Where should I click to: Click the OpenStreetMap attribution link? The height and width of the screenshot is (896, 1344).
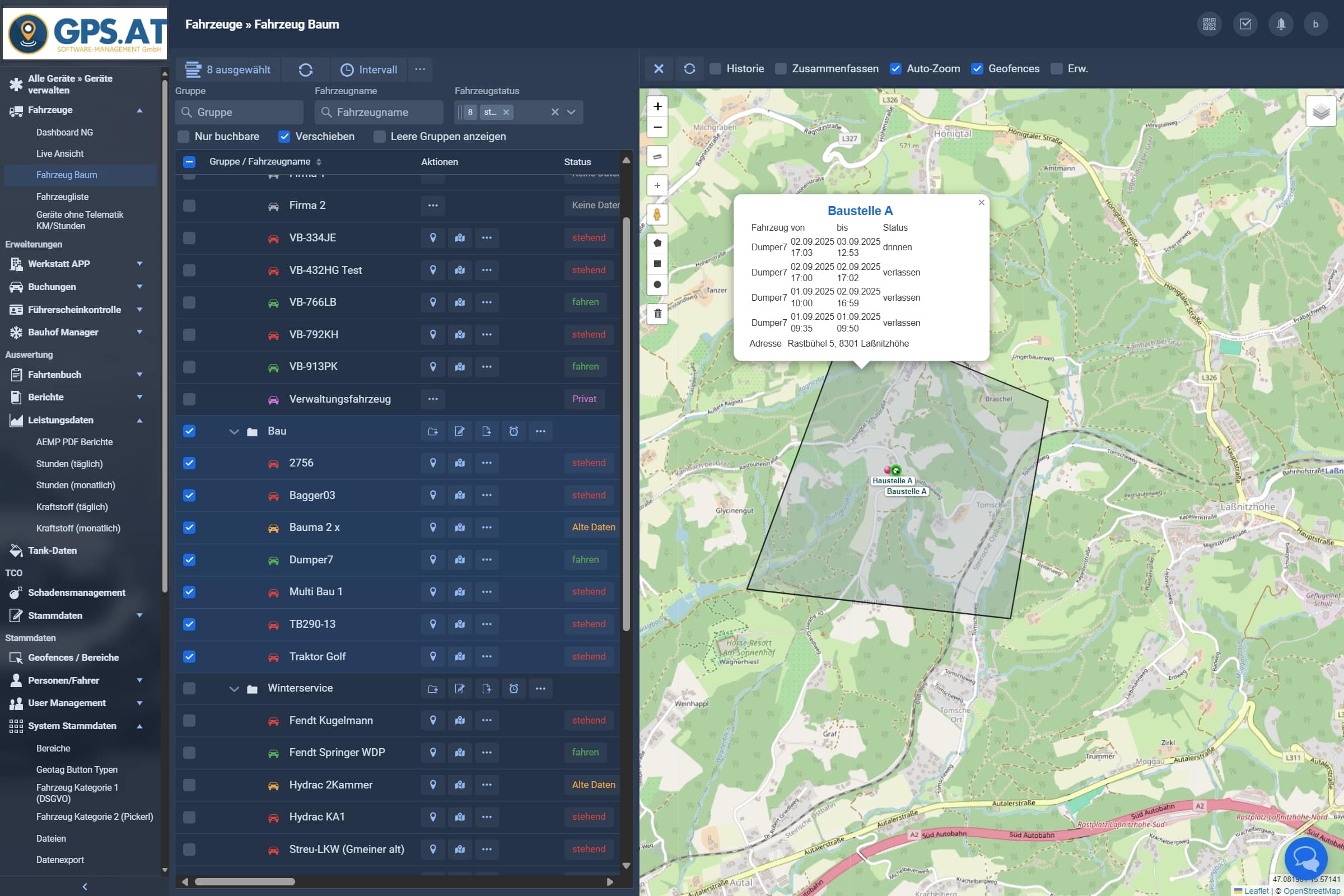[1312, 890]
